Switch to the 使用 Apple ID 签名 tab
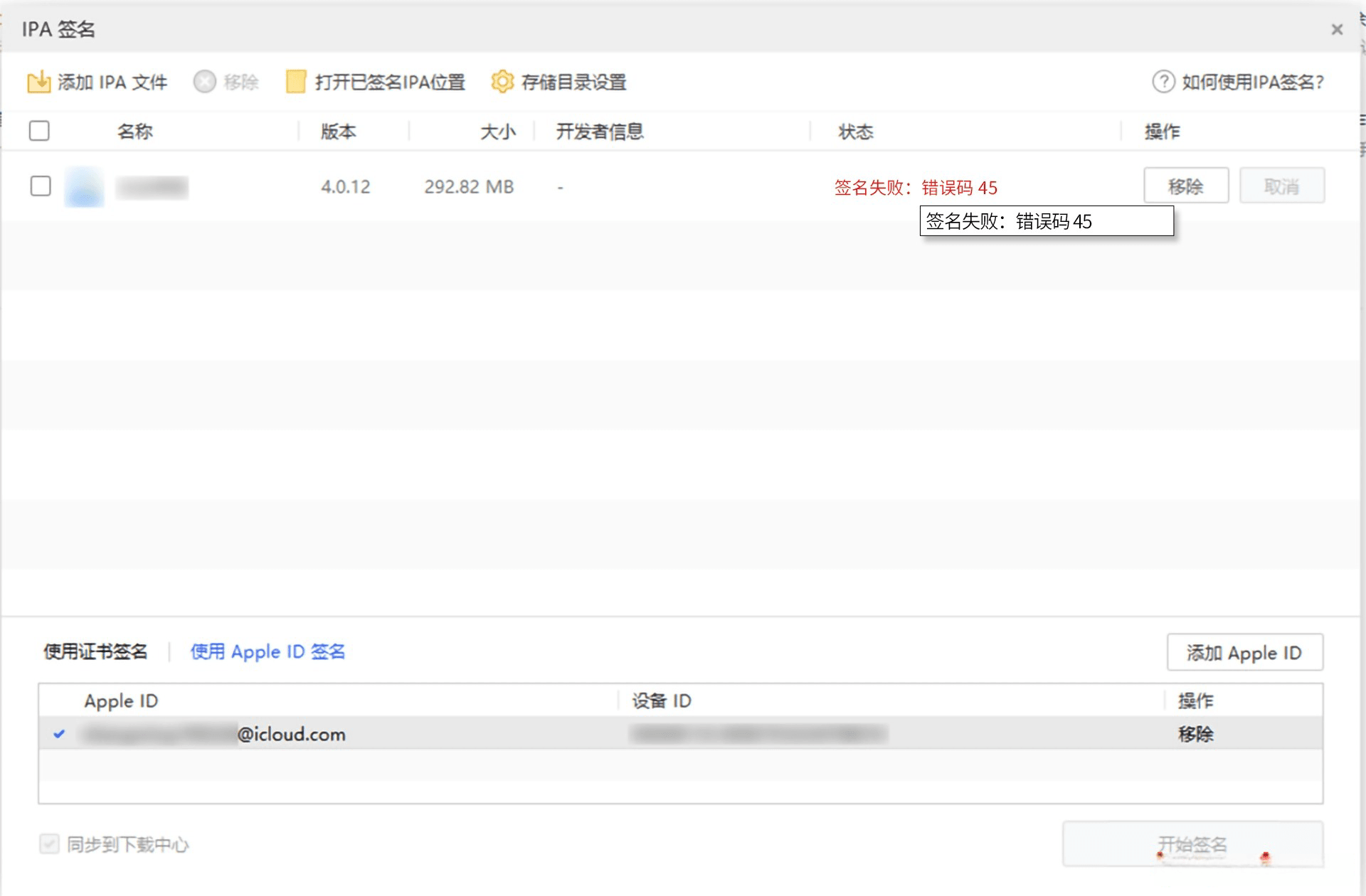The width and height of the screenshot is (1366, 896). [x=268, y=651]
